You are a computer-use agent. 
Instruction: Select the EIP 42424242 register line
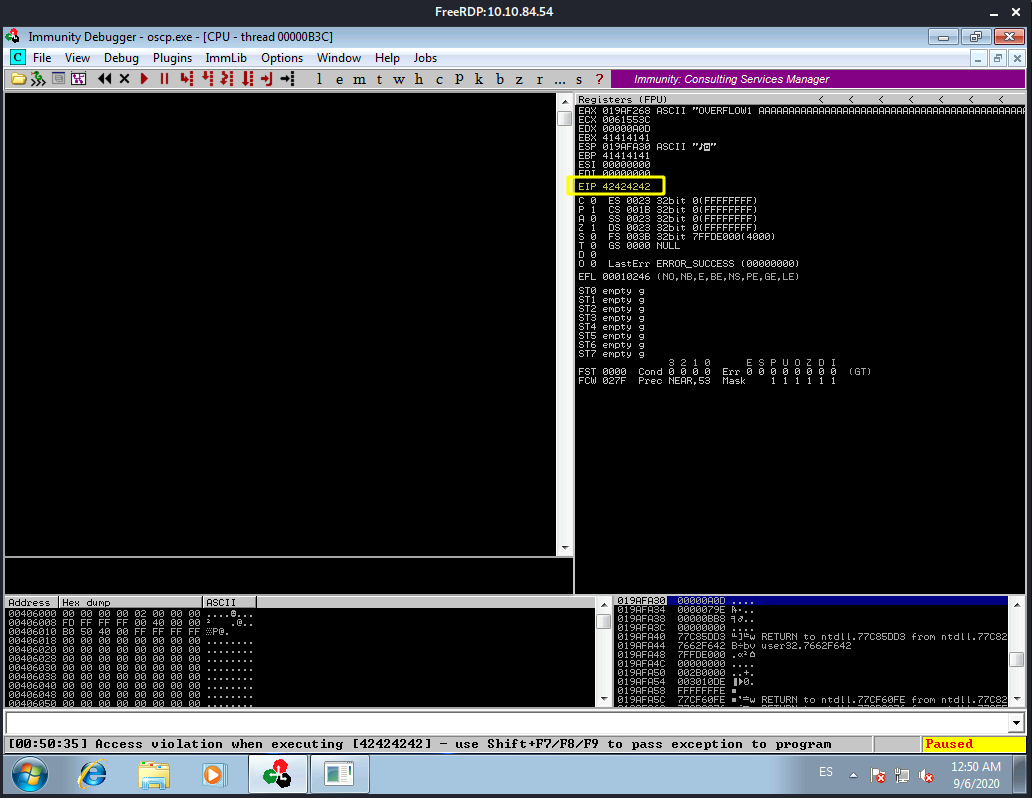(x=614, y=186)
